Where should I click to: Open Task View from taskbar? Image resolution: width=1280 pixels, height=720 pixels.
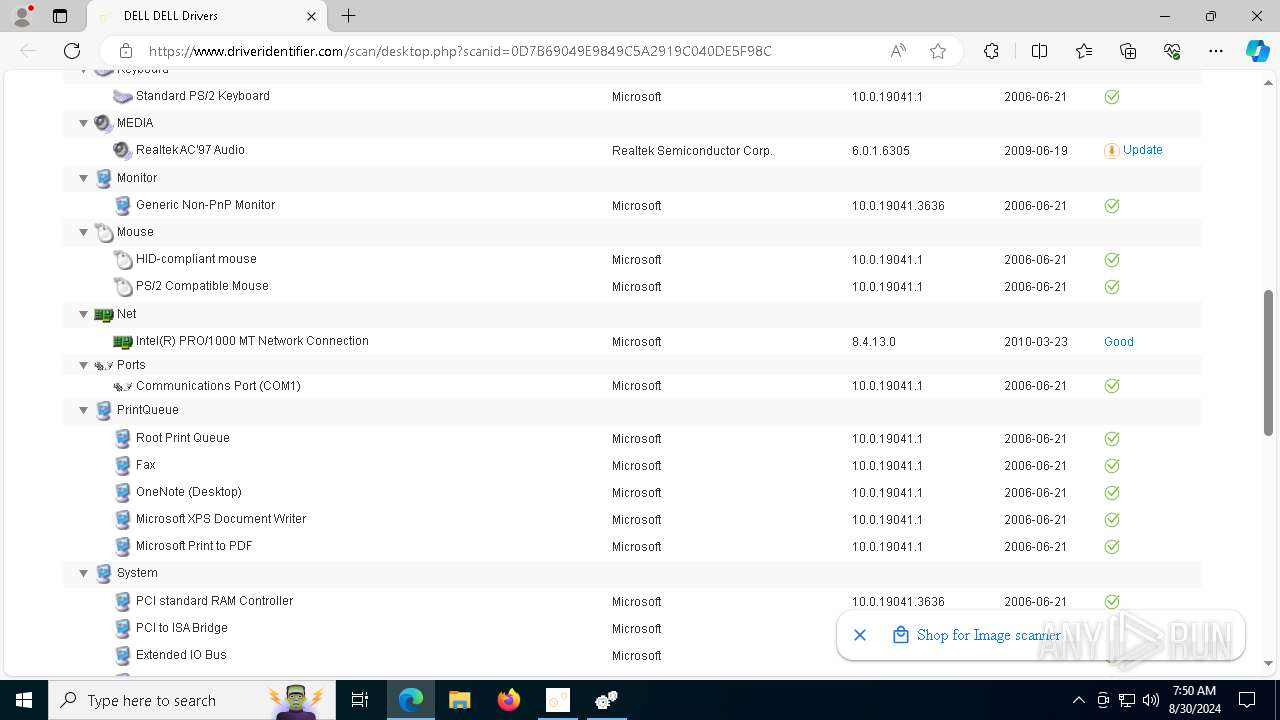click(360, 700)
